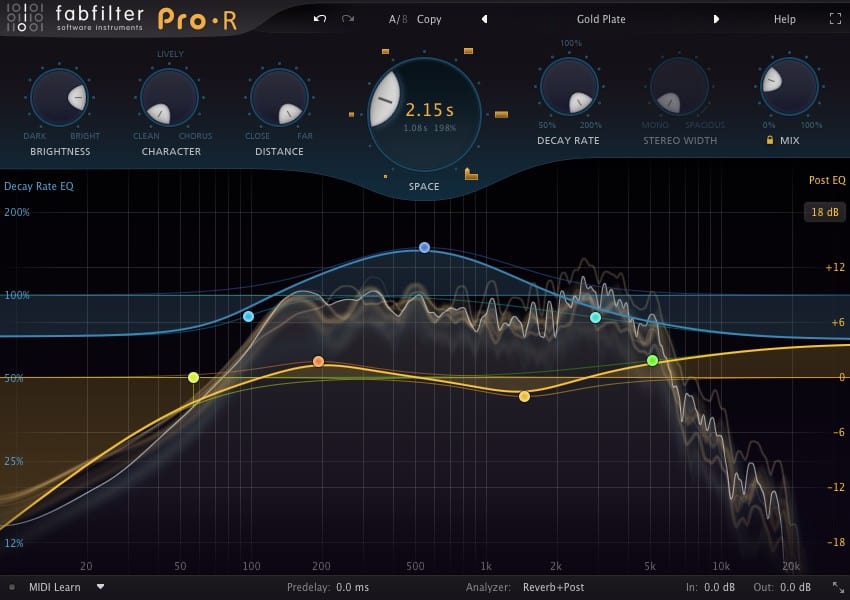
Task: Toggle MIDI enable indicator dot
Action: (x=12, y=587)
